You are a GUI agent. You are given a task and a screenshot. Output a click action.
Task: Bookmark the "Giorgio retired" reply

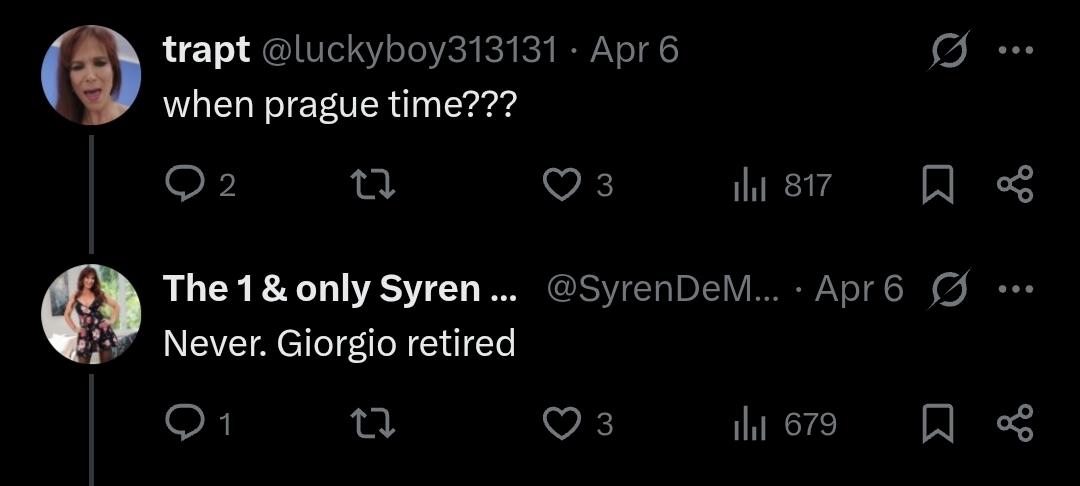937,425
